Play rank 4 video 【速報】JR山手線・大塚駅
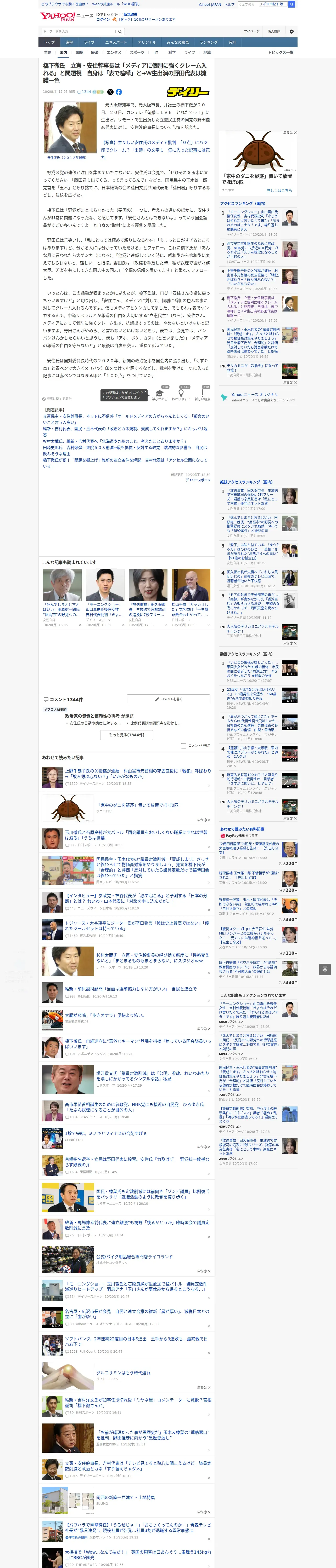 click(290, 754)
